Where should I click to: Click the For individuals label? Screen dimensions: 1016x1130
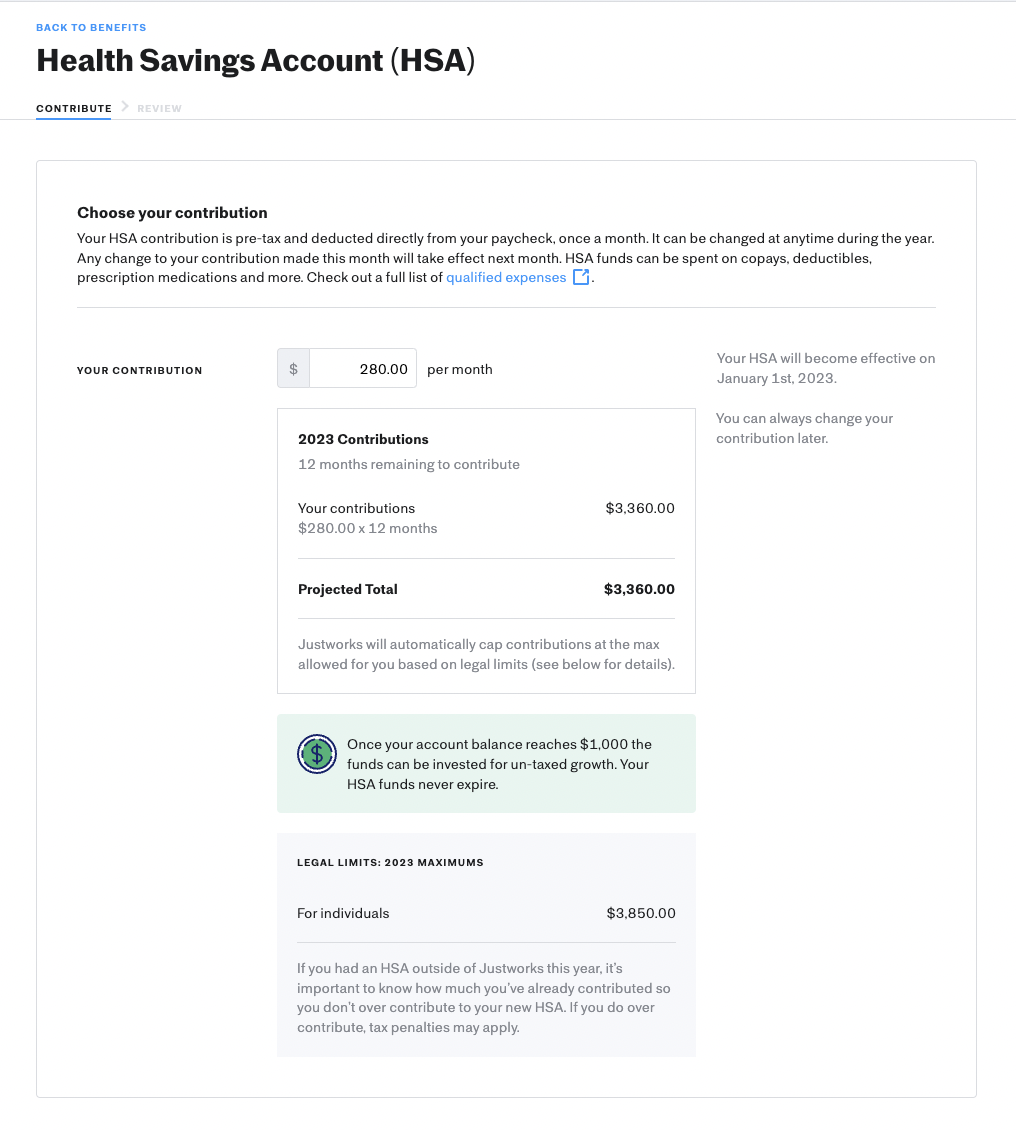click(343, 913)
